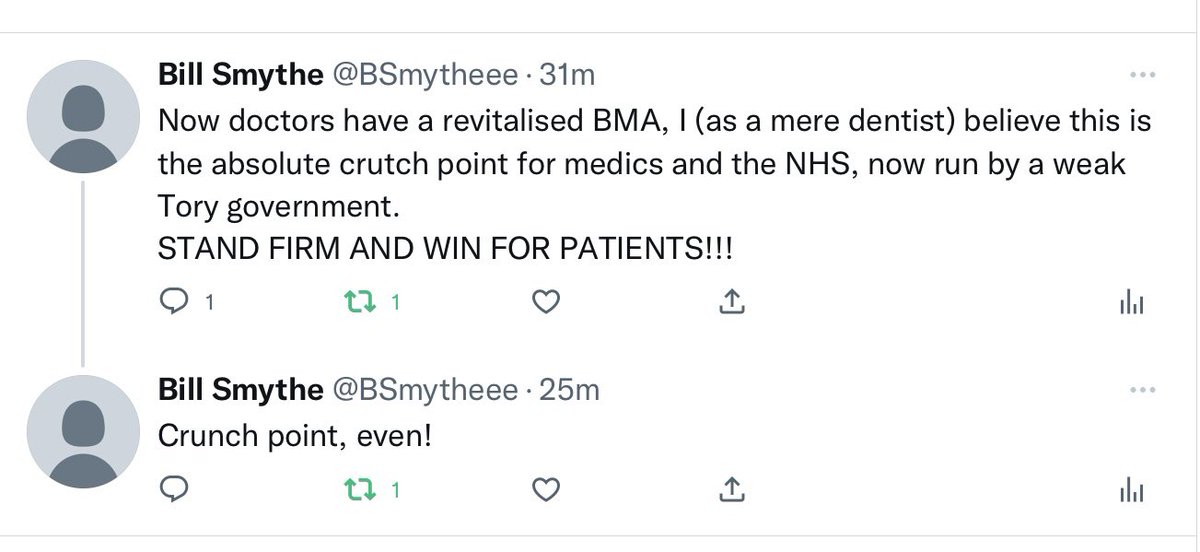Click the first tweet's body text
The height and width of the screenshot is (552, 1200).
click(x=655, y=185)
